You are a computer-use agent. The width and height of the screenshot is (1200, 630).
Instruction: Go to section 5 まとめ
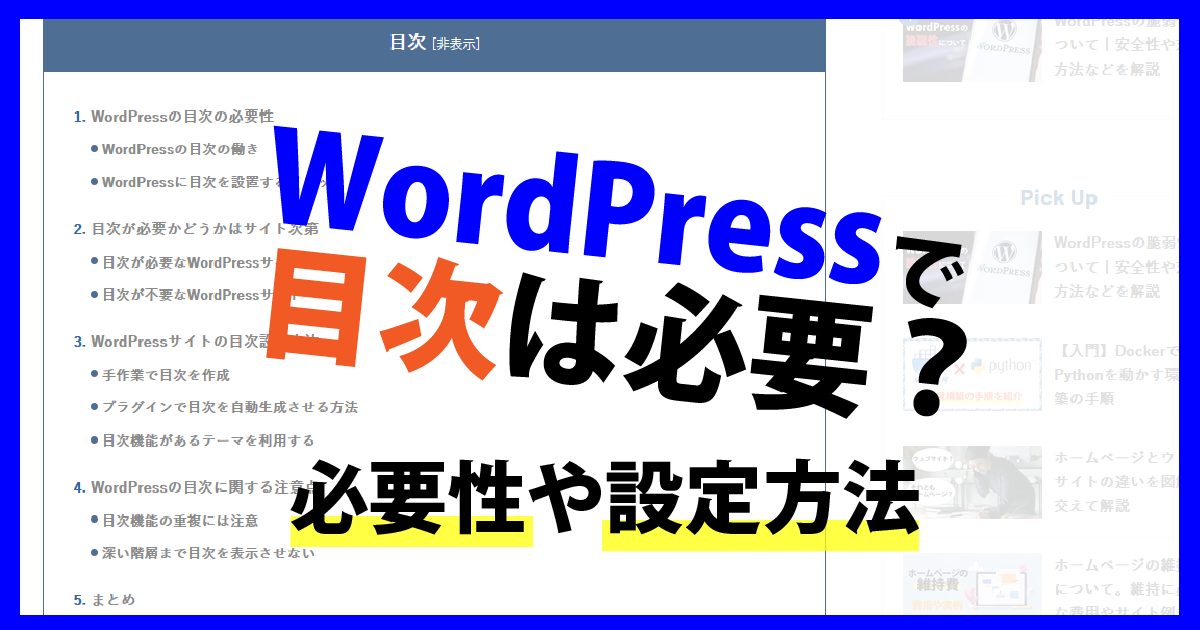click(x=112, y=600)
